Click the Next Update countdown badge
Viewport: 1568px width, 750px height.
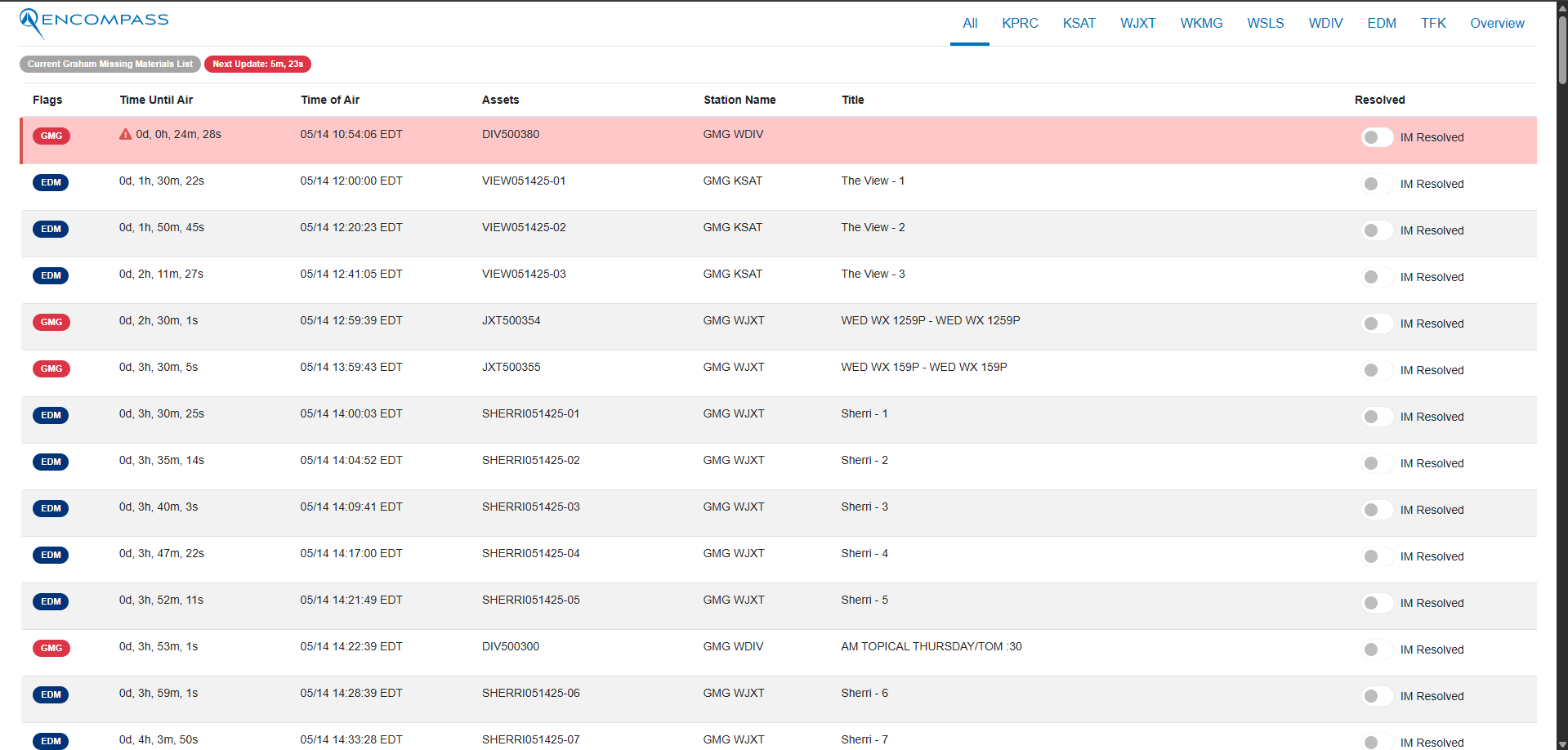pyautogui.click(x=257, y=64)
